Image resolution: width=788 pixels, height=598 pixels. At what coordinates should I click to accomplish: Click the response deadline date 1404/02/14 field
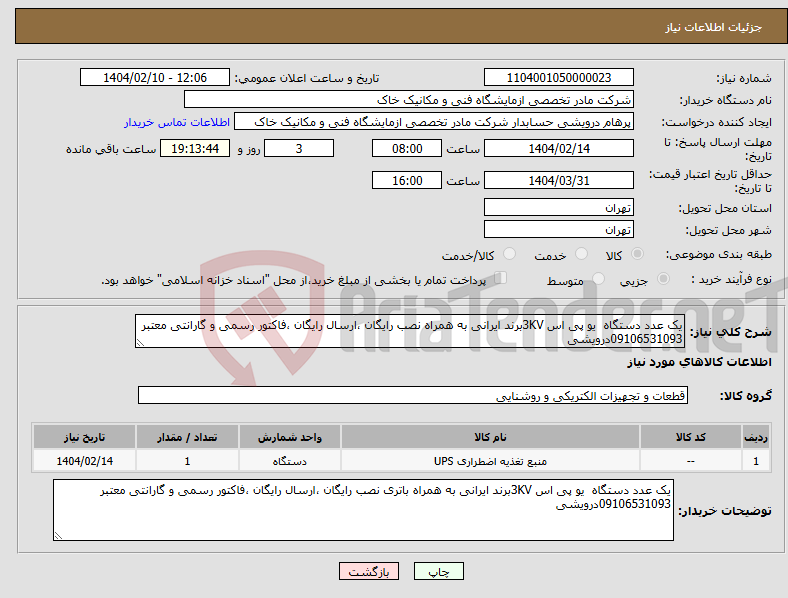click(x=559, y=148)
